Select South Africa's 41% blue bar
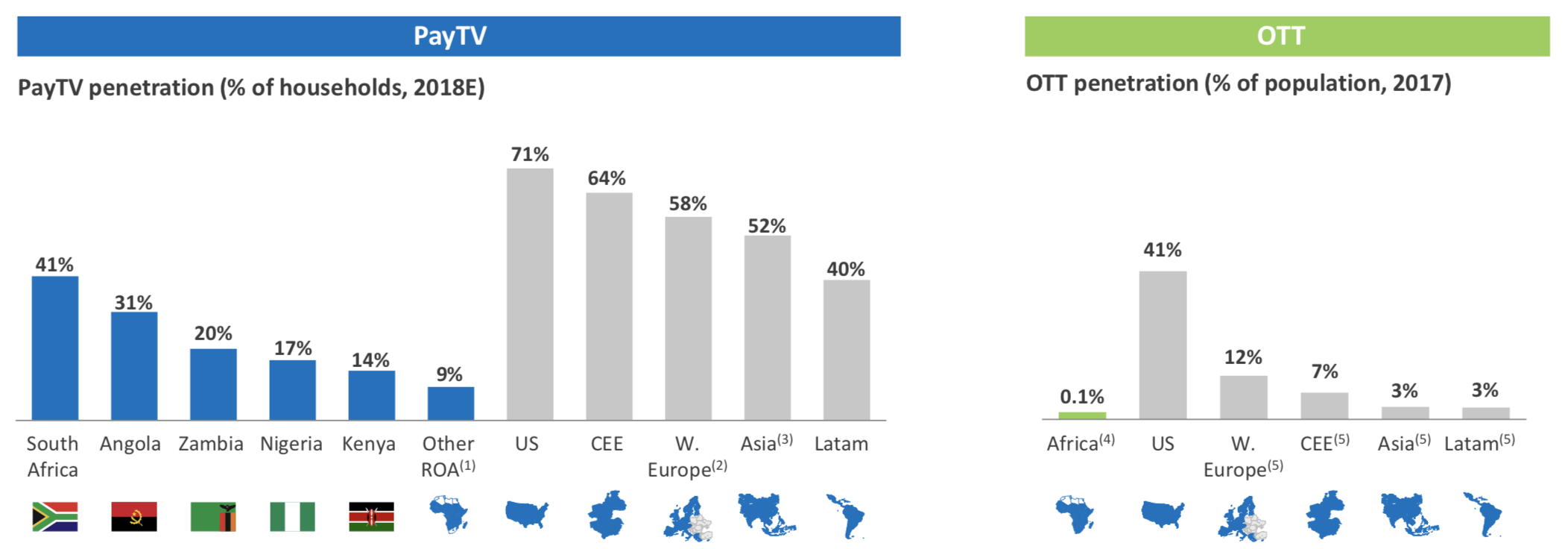This screenshot has width=1568, height=549. tap(55, 348)
